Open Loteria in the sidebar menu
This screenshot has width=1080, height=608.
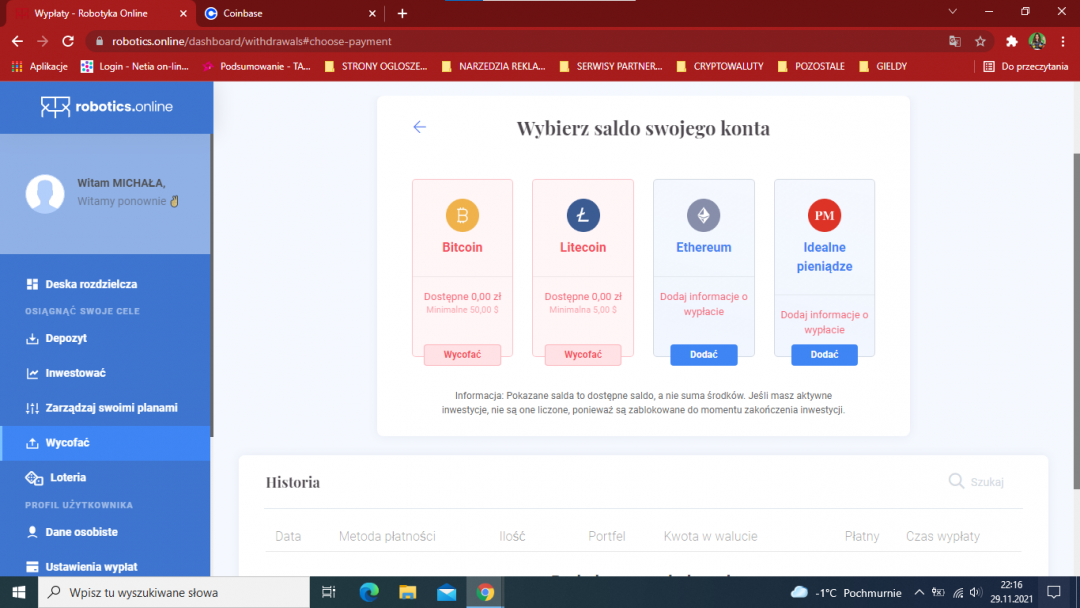click(67, 478)
